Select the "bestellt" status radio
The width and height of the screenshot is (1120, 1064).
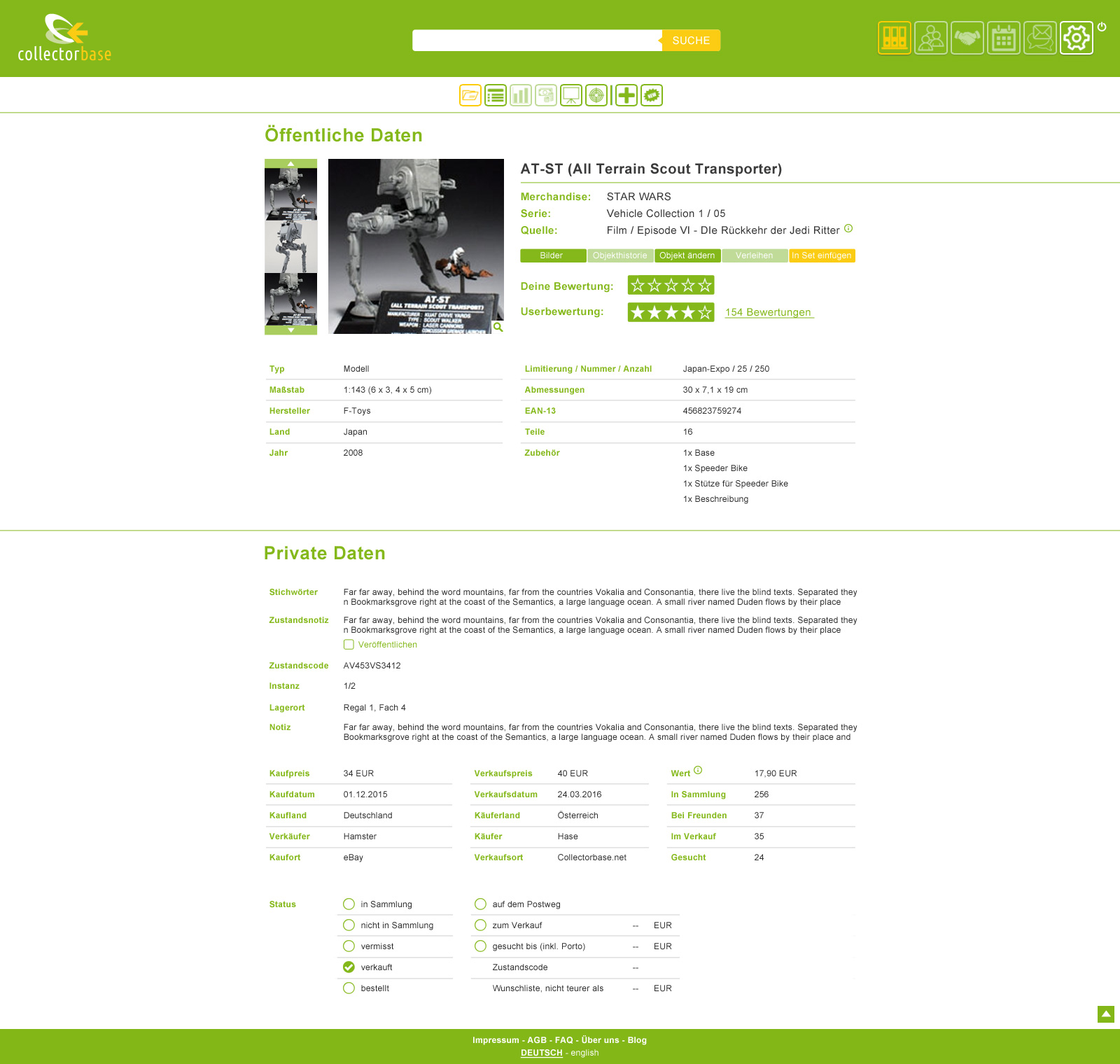point(349,988)
